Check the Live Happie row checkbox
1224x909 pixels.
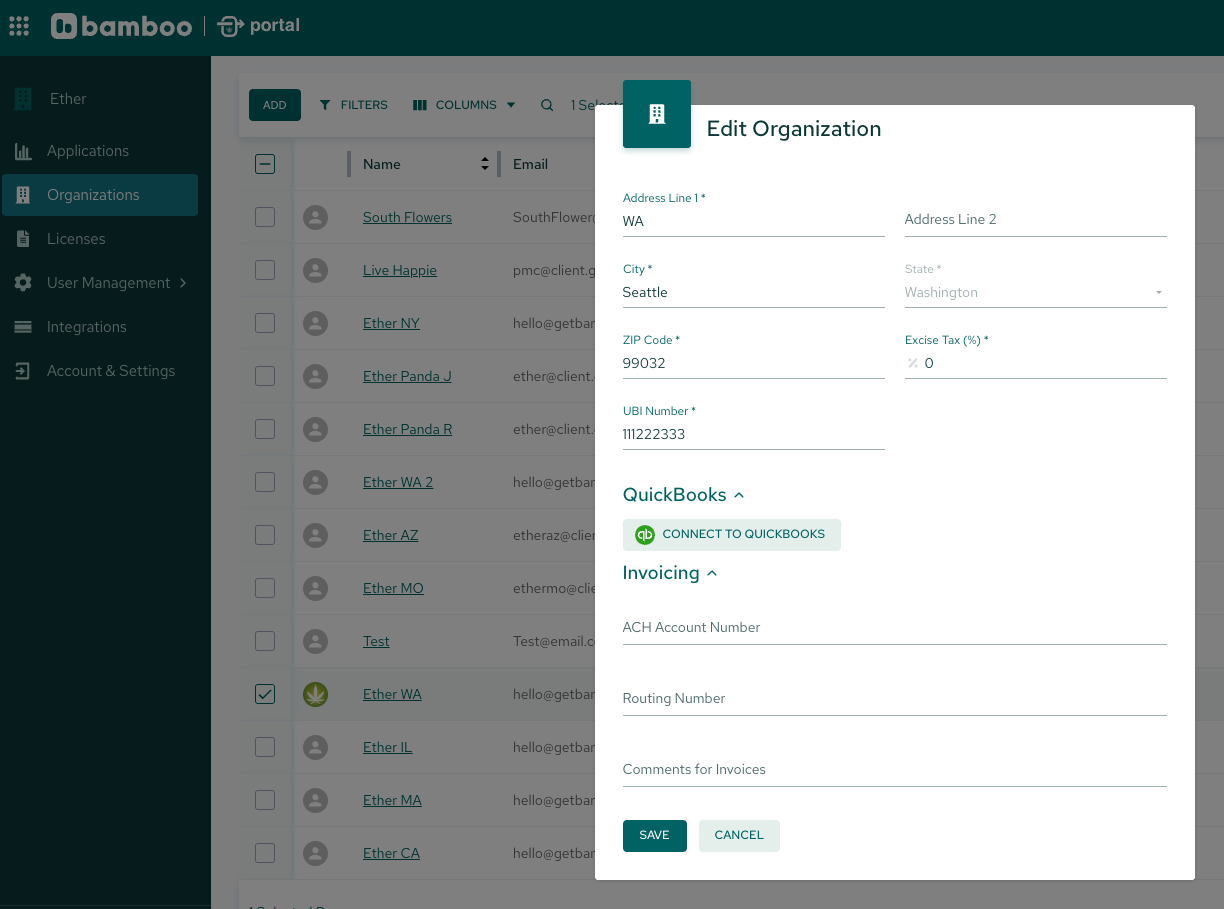pos(265,270)
